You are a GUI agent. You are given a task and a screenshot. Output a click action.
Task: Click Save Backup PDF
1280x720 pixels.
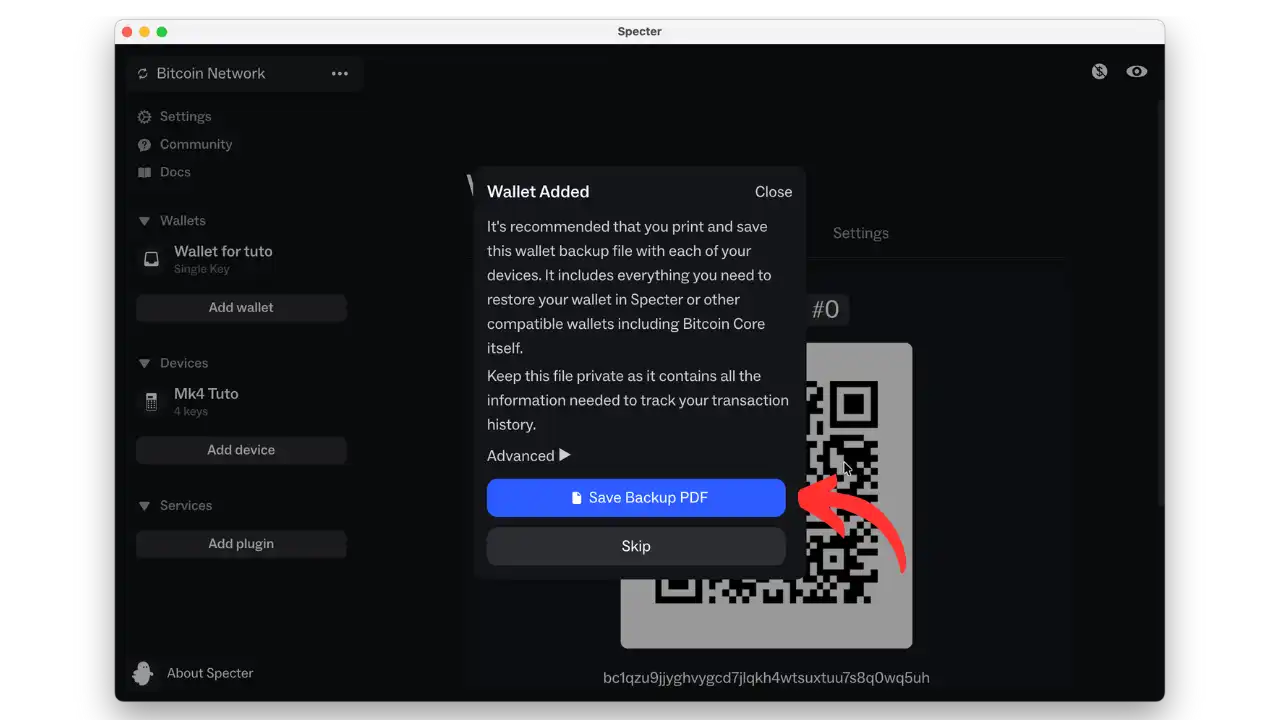click(x=636, y=498)
